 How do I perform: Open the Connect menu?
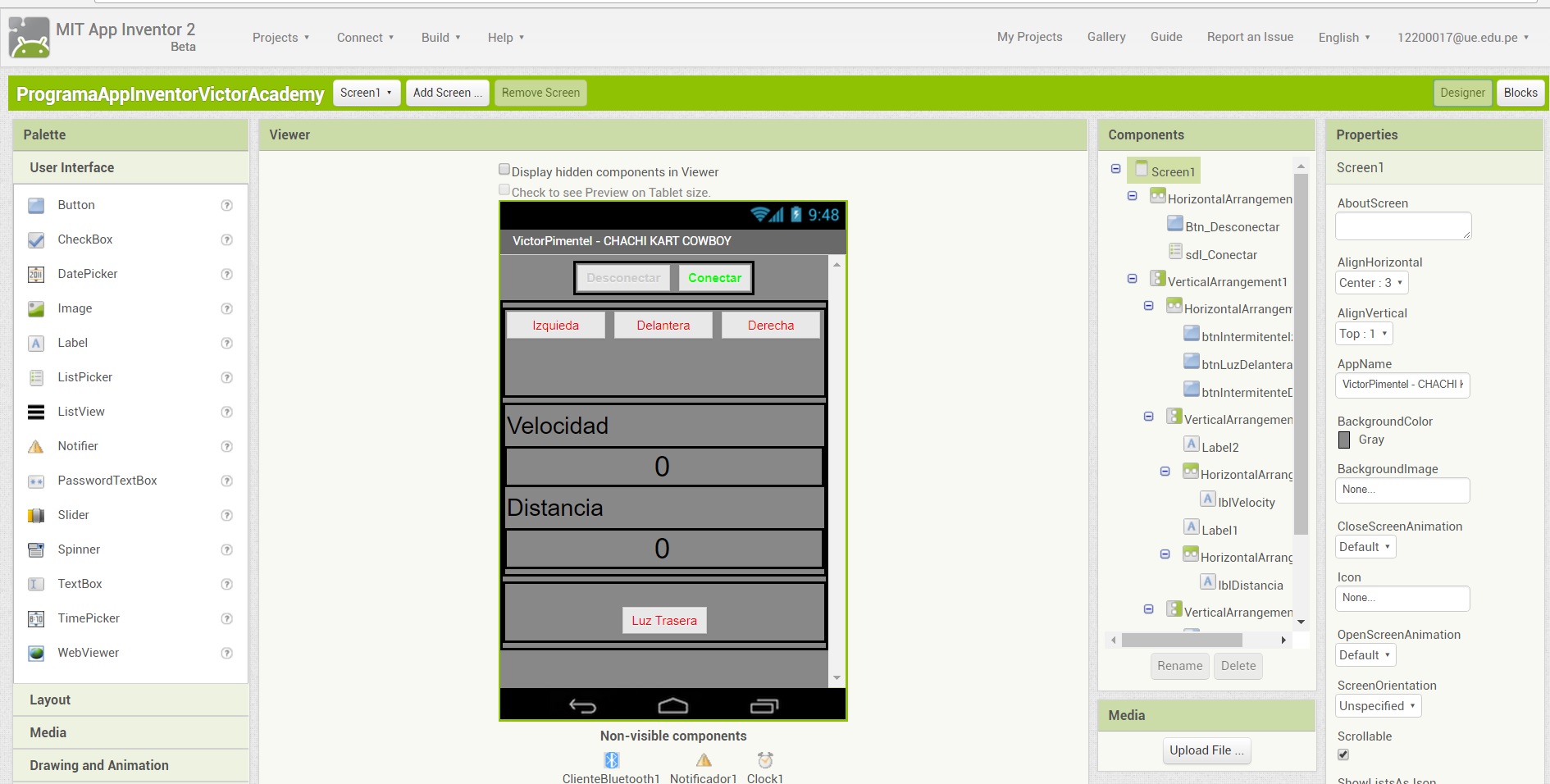point(365,38)
